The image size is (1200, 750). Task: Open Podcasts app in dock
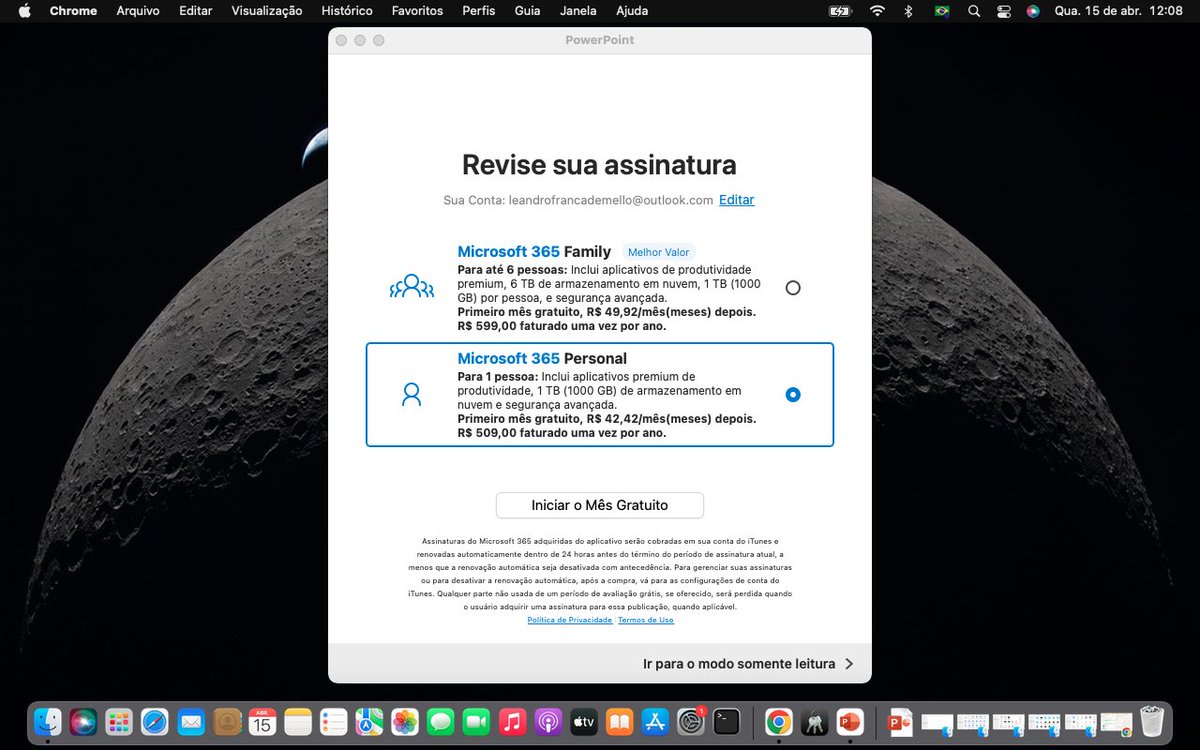(548, 721)
